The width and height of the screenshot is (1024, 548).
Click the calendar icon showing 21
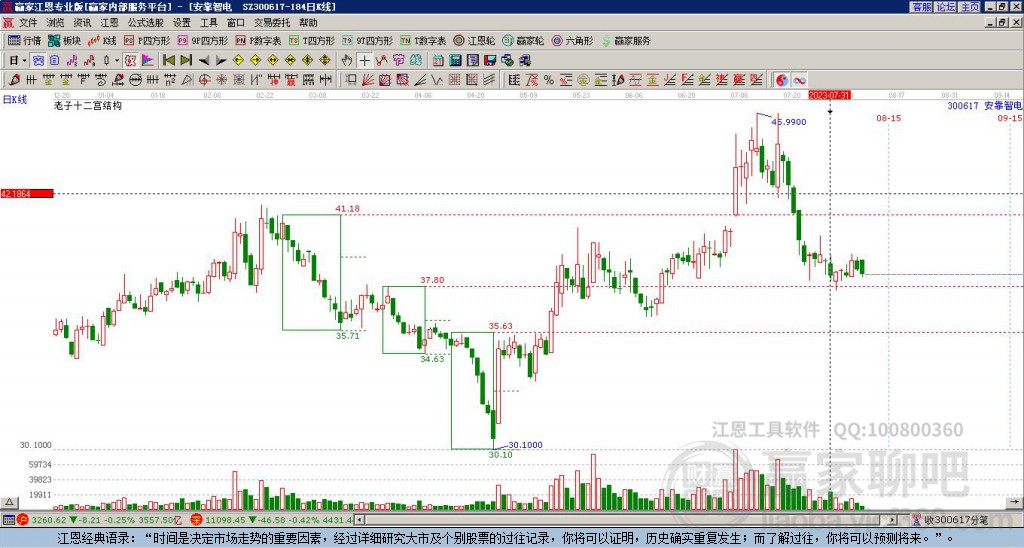(438, 61)
